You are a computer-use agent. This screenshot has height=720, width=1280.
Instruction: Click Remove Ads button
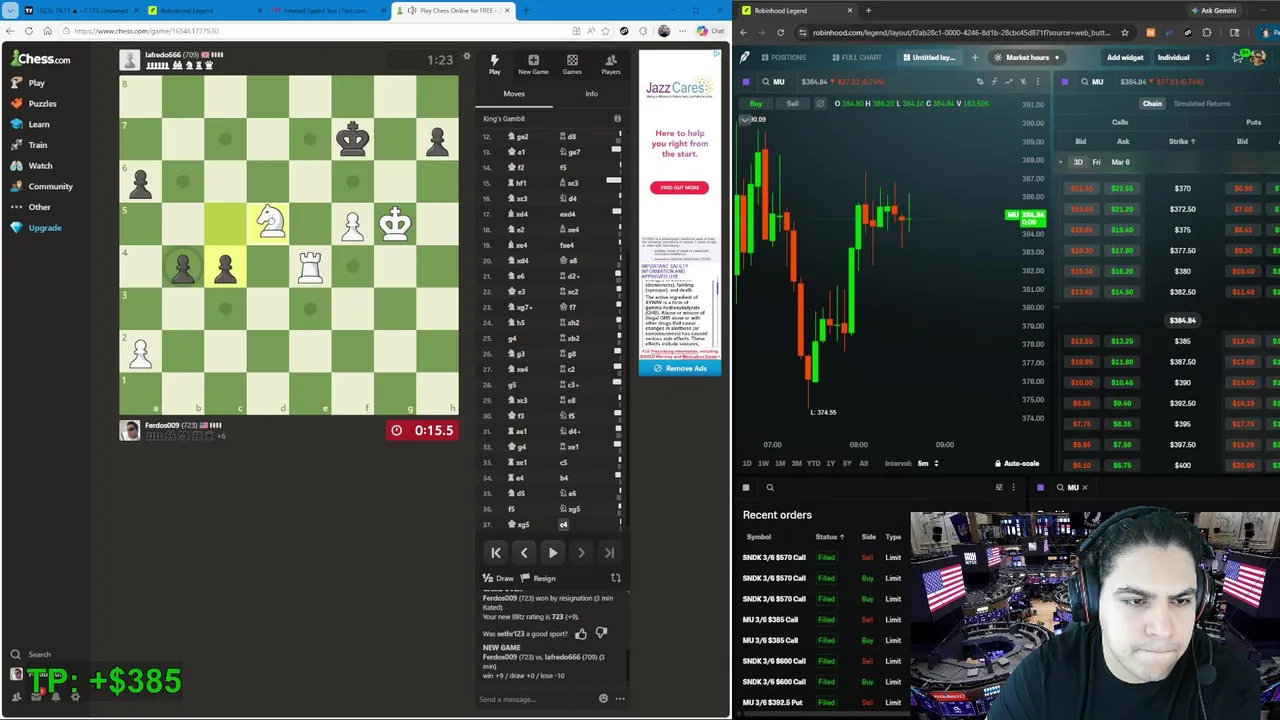coord(680,368)
